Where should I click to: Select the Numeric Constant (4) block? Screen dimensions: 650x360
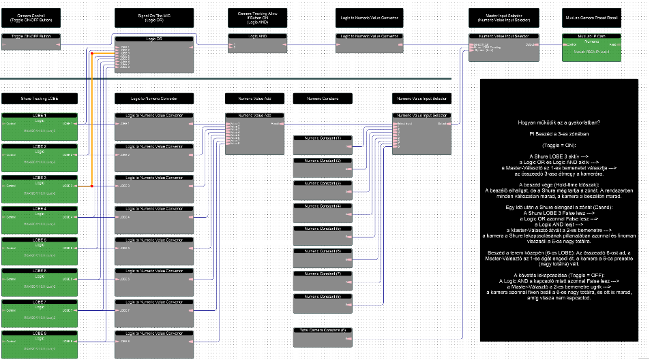323,213
